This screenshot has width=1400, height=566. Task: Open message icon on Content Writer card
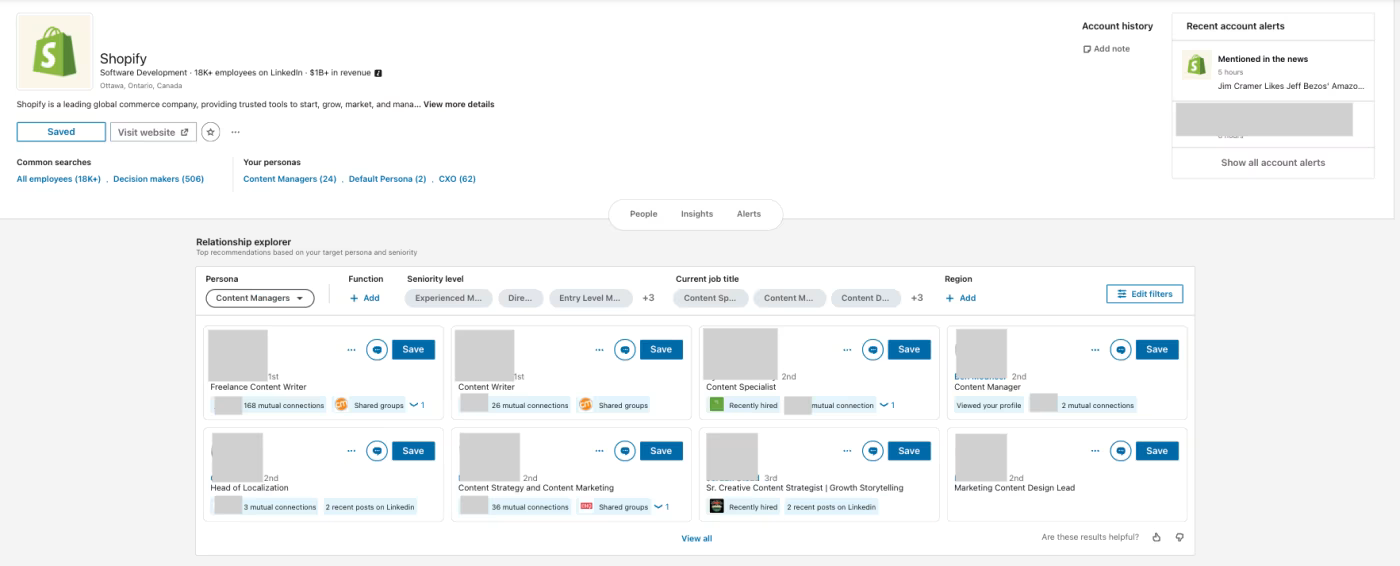click(x=625, y=350)
